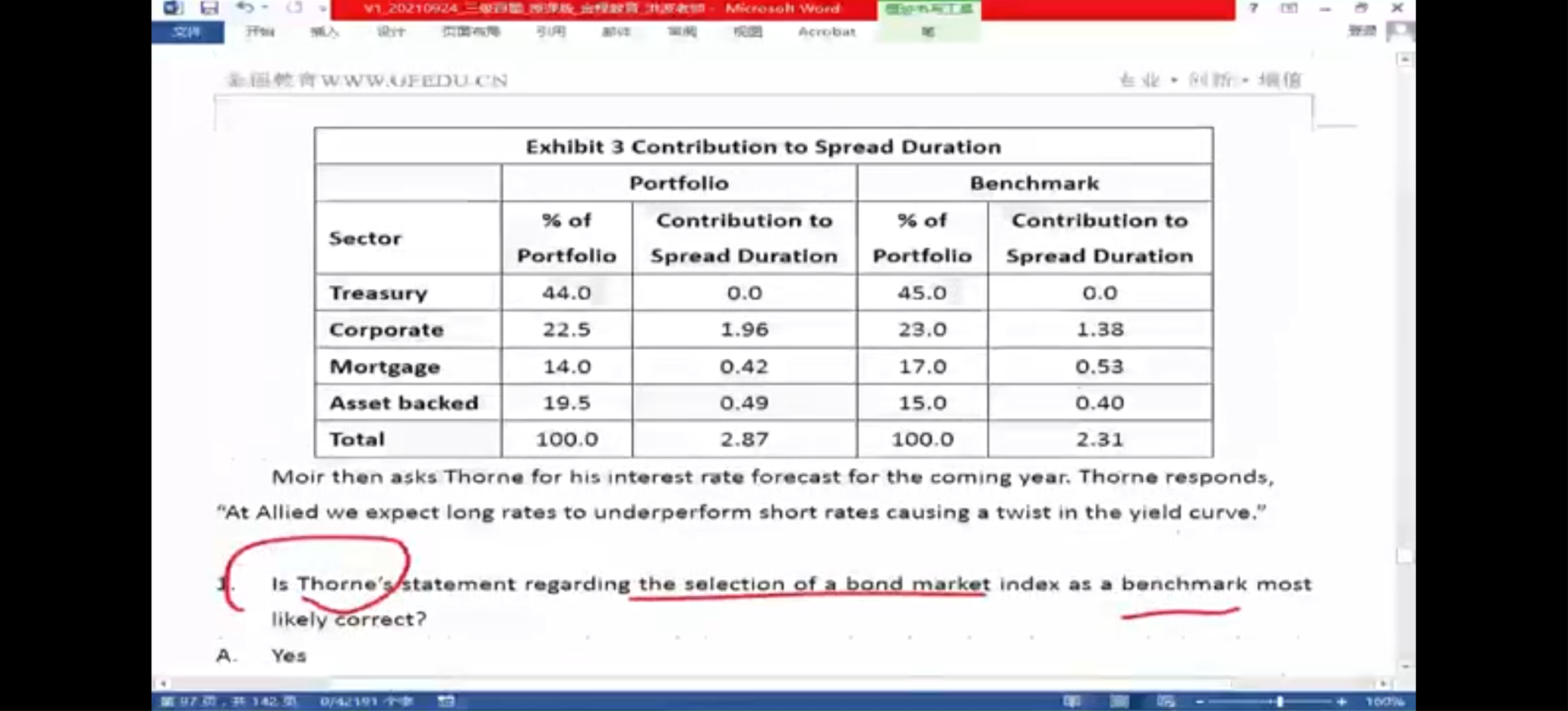The width and height of the screenshot is (1568, 711).
Task: Expand the Undo history dropdown arrow
Action: (x=265, y=8)
